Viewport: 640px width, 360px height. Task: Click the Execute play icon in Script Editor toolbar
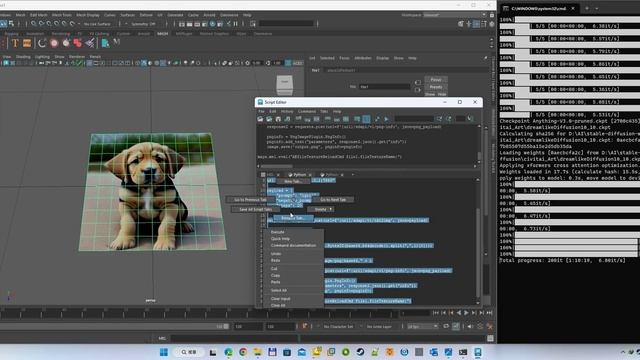pyautogui.click(x=386, y=119)
